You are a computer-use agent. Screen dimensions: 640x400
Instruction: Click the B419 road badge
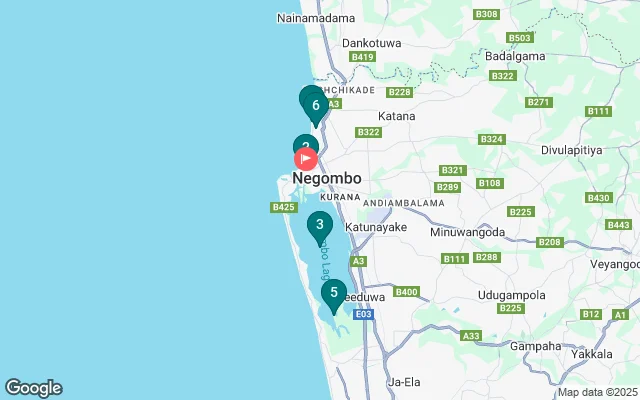362,57
